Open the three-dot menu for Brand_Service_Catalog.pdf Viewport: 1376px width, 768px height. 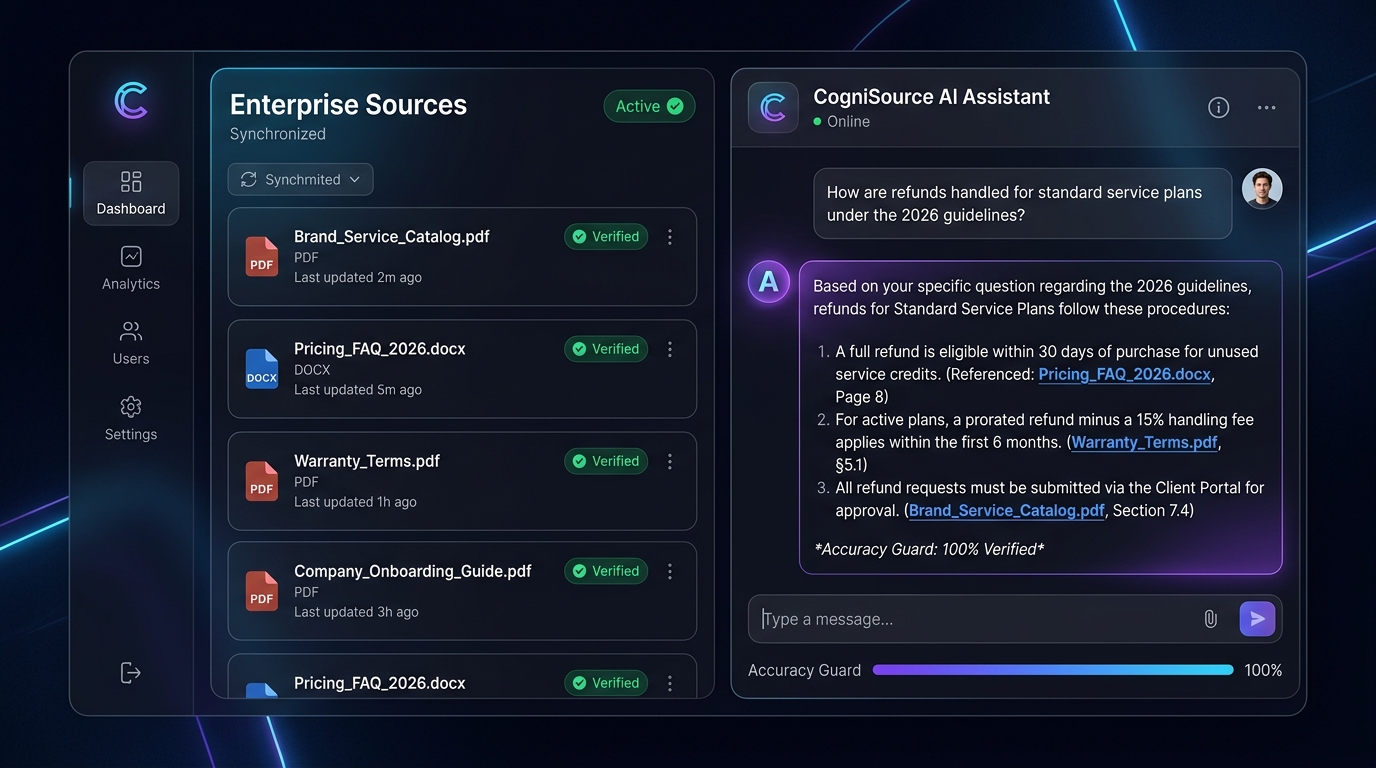(x=670, y=237)
